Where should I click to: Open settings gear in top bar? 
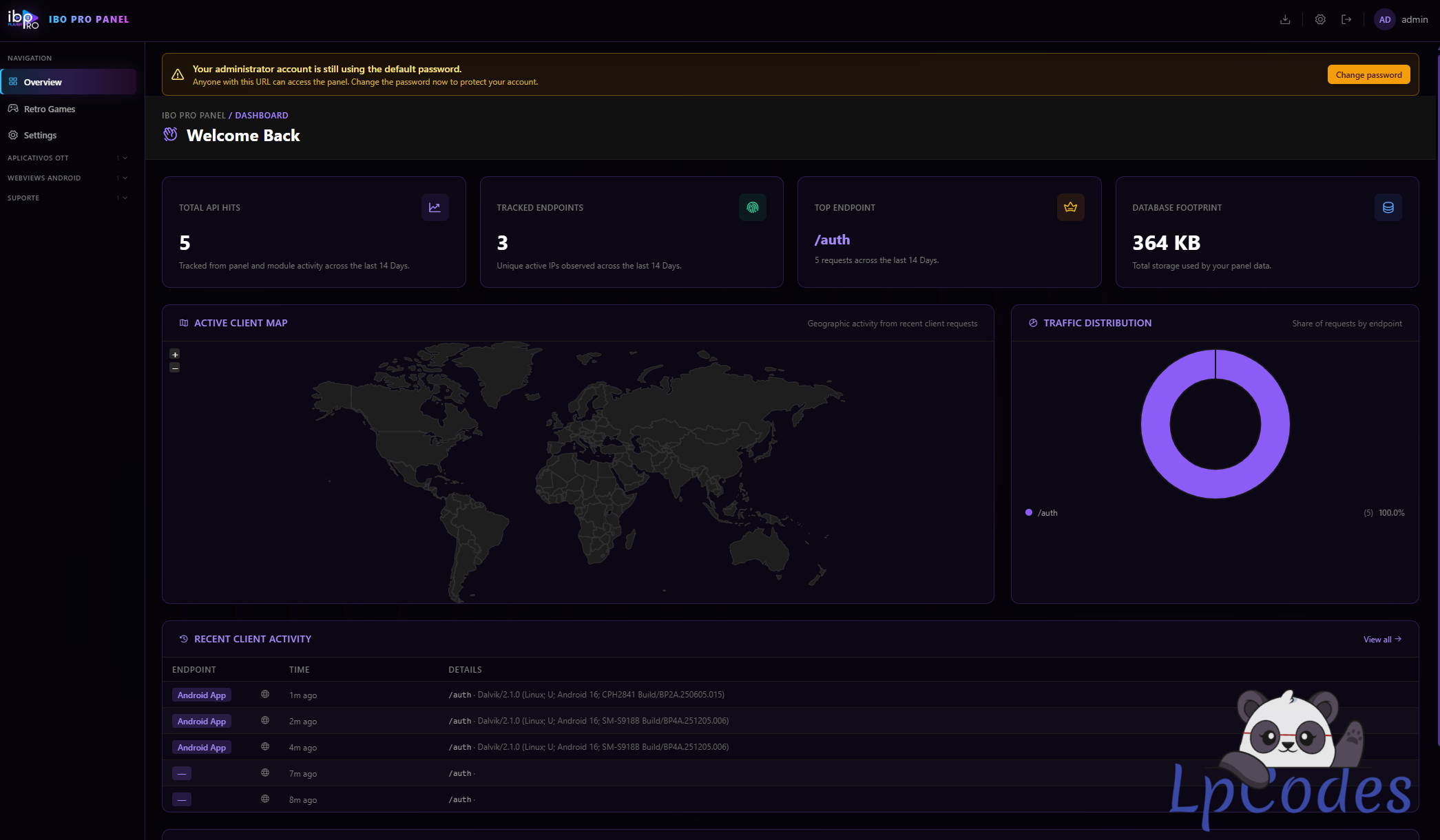pos(1320,19)
